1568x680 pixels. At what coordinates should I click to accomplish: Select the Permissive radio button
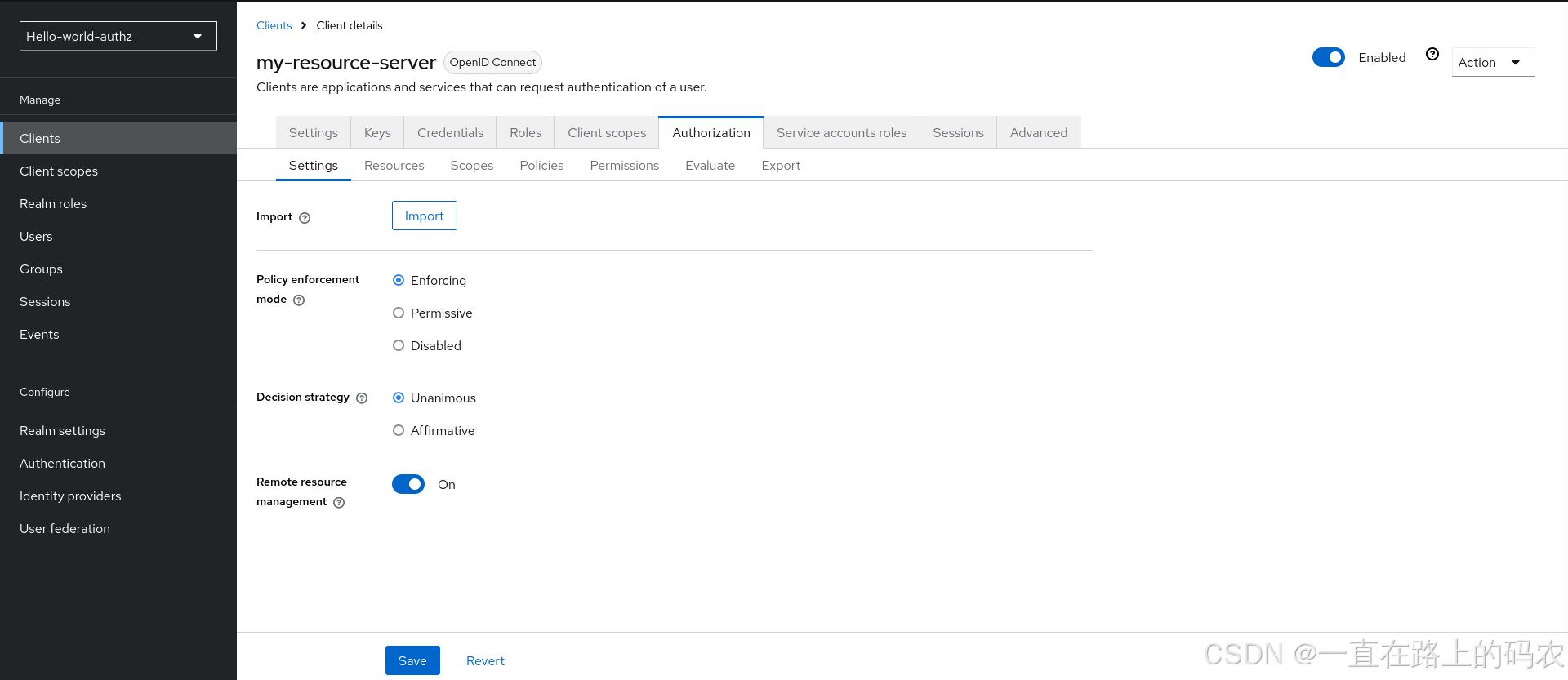[x=399, y=313]
